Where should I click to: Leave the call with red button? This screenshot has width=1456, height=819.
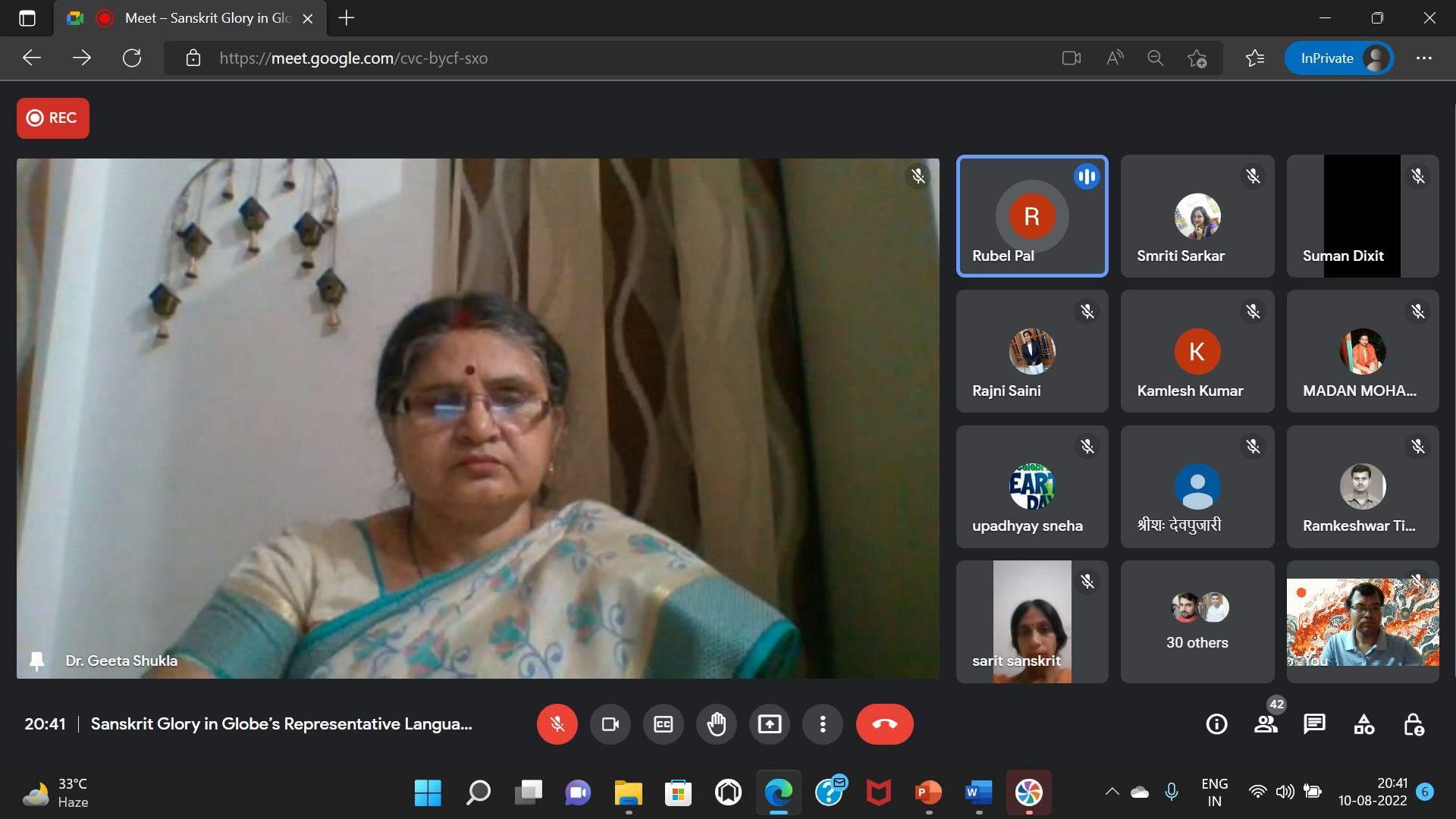pyautogui.click(x=884, y=724)
